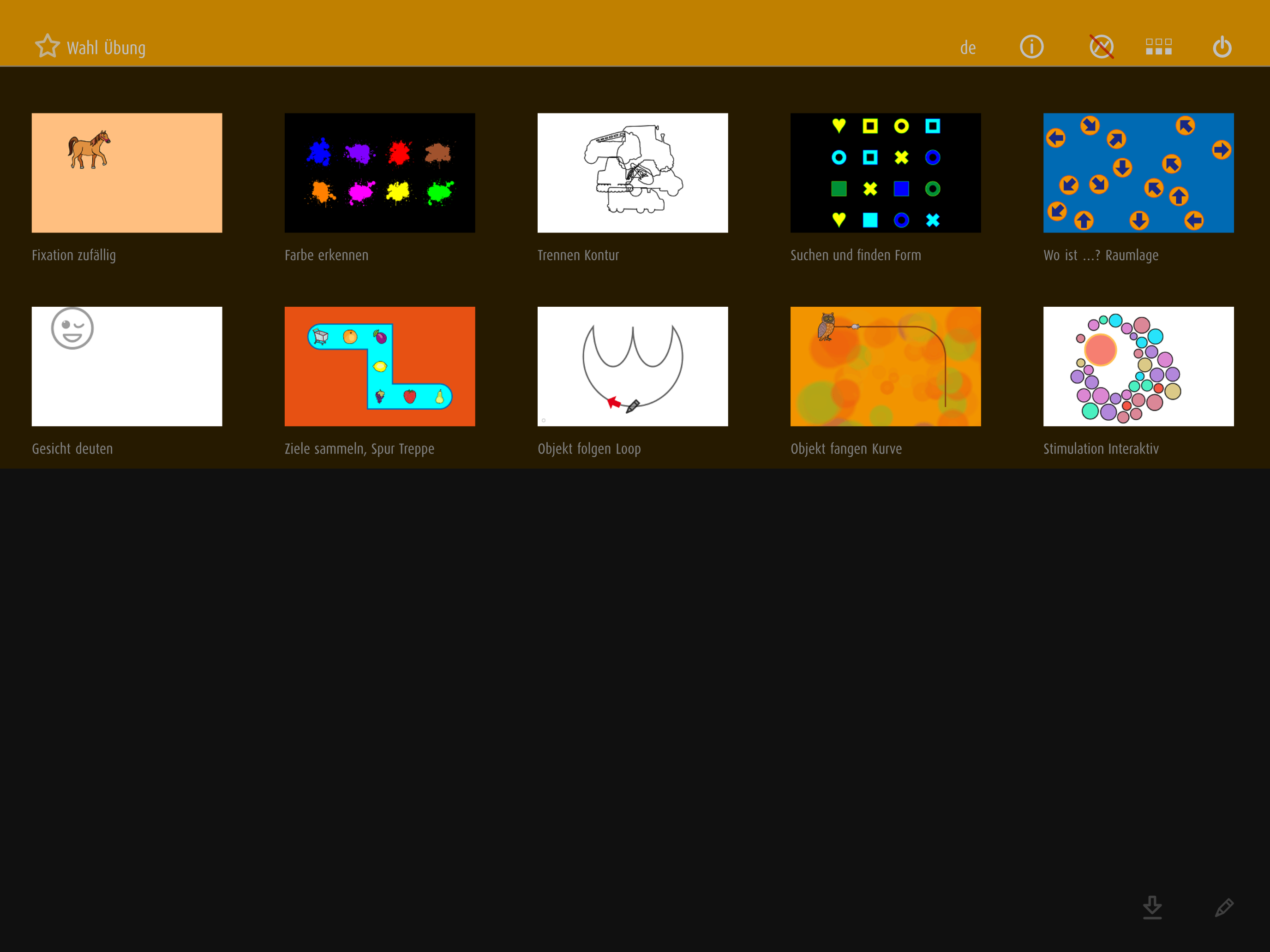
Task: Select the Gesicht deuten smiley thumbnail
Action: pyautogui.click(x=127, y=366)
